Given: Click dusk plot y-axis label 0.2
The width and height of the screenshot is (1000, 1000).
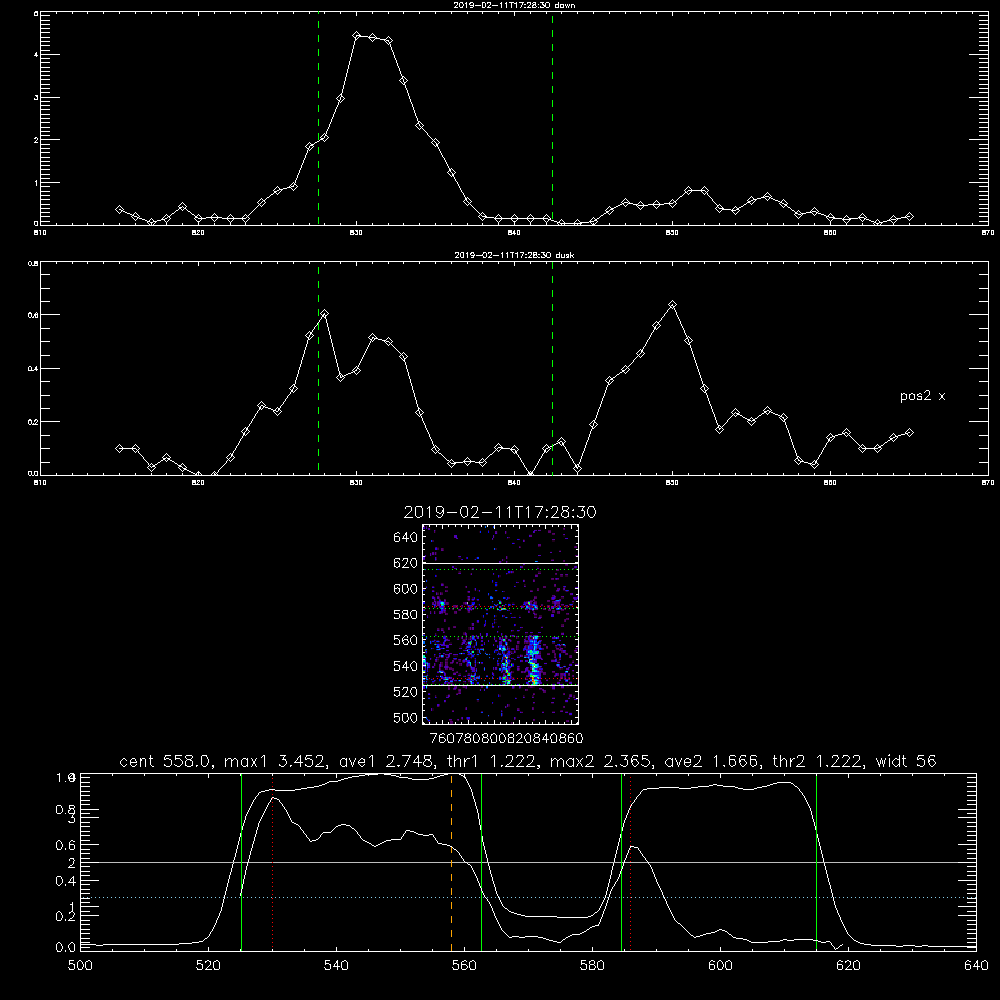Looking at the screenshot, I should coord(34,422).
